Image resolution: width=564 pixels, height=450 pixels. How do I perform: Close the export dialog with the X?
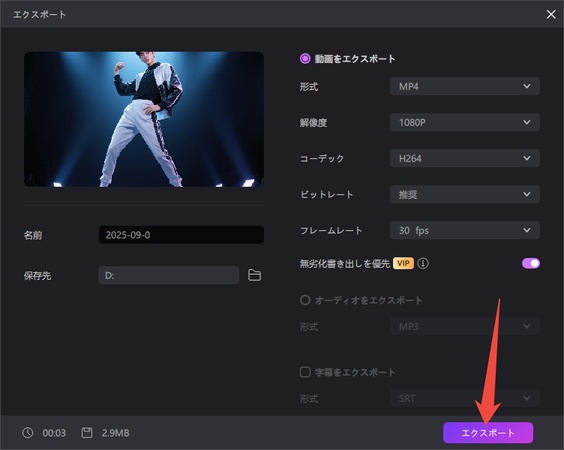(x=551, y=14)
